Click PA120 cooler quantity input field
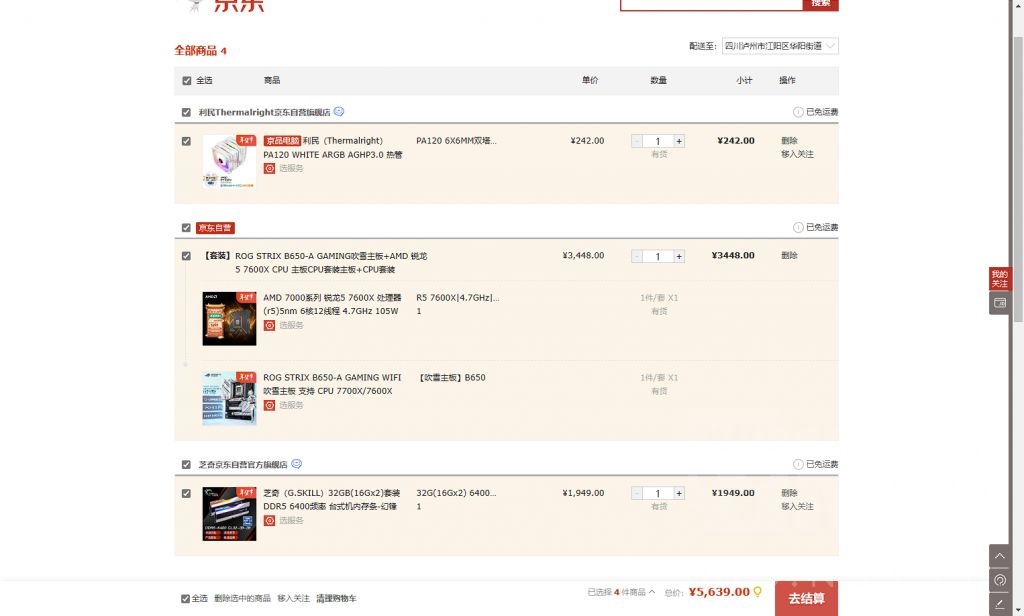The height and width of the screenshot is (616, 1024). point(658,141)
